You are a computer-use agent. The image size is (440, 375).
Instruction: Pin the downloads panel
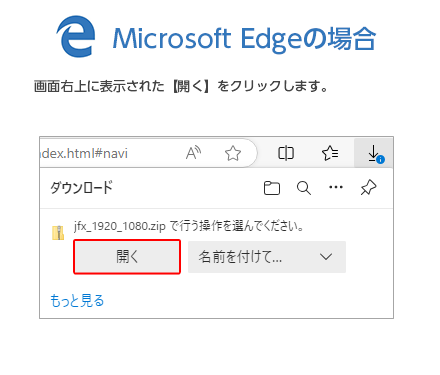368,188
